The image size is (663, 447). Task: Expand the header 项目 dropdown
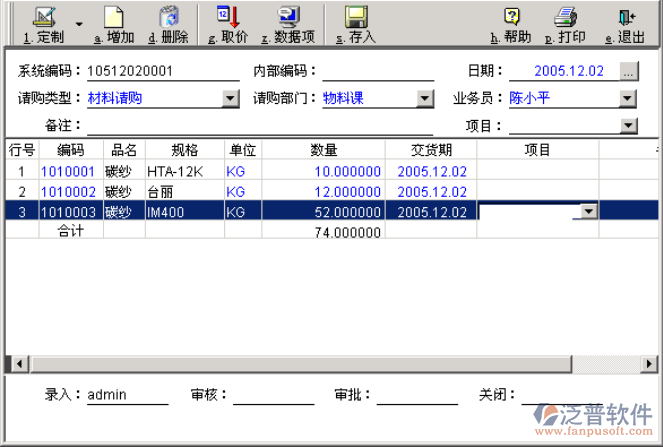tap(628, 126)
